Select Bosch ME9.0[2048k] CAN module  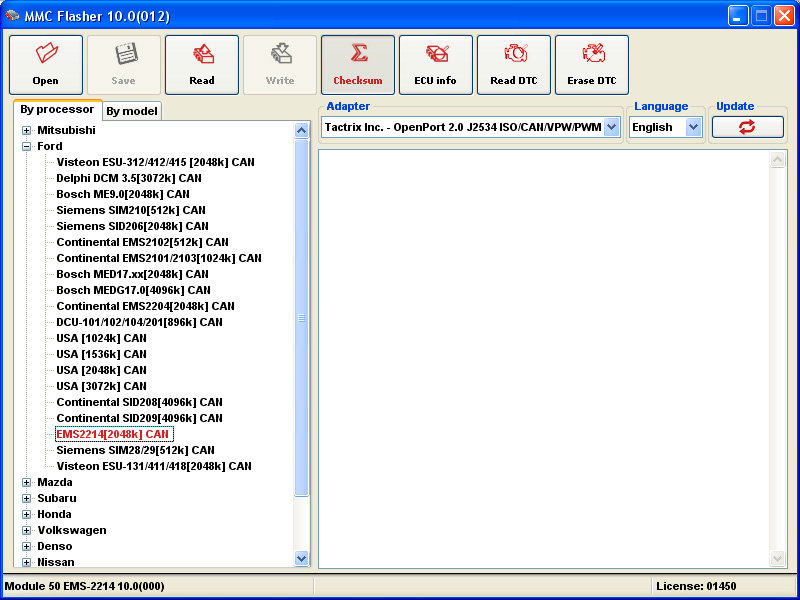click(123, 194)
